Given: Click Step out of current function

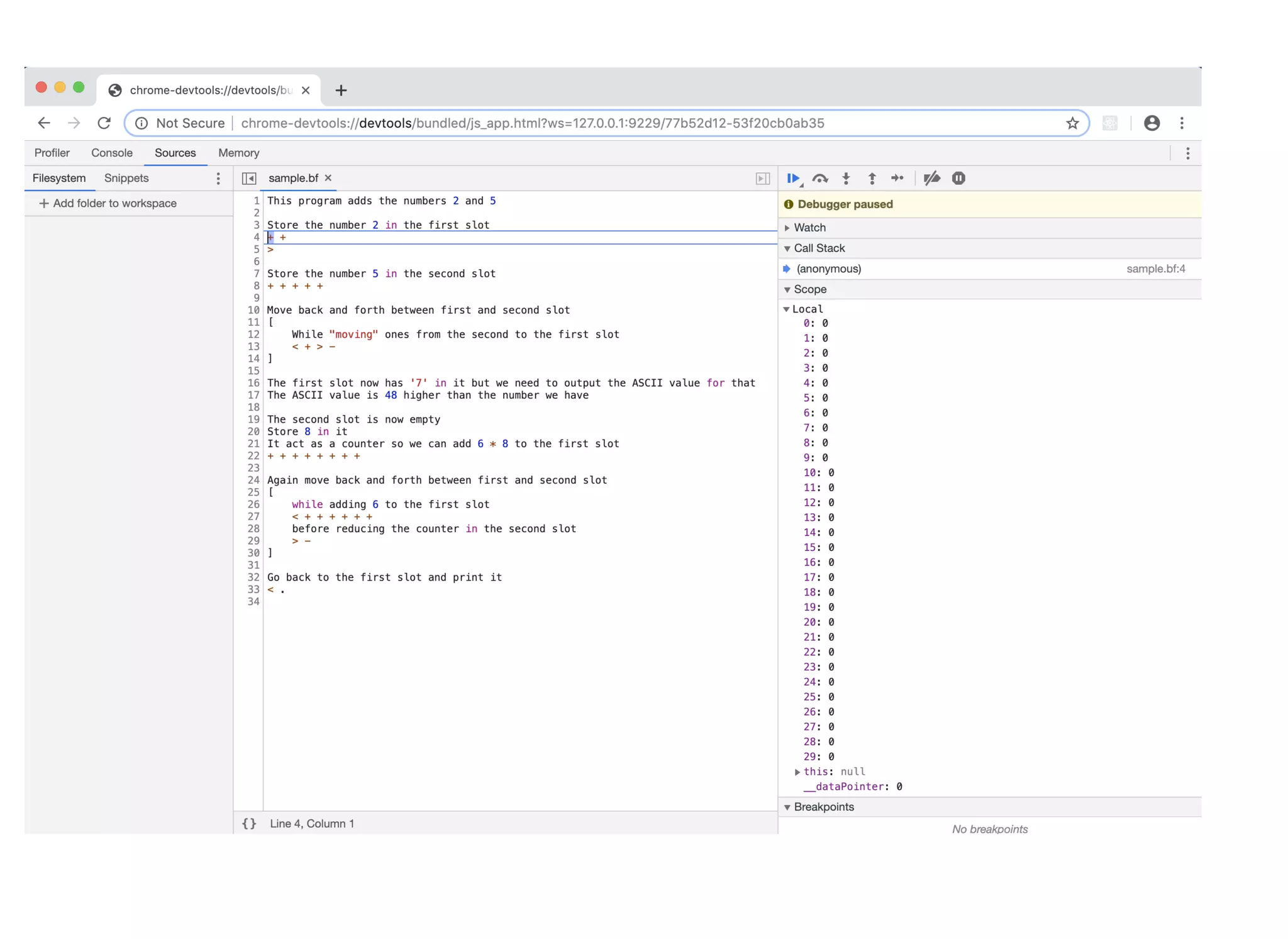Looking at the screenshot, I should pos(872,179).
